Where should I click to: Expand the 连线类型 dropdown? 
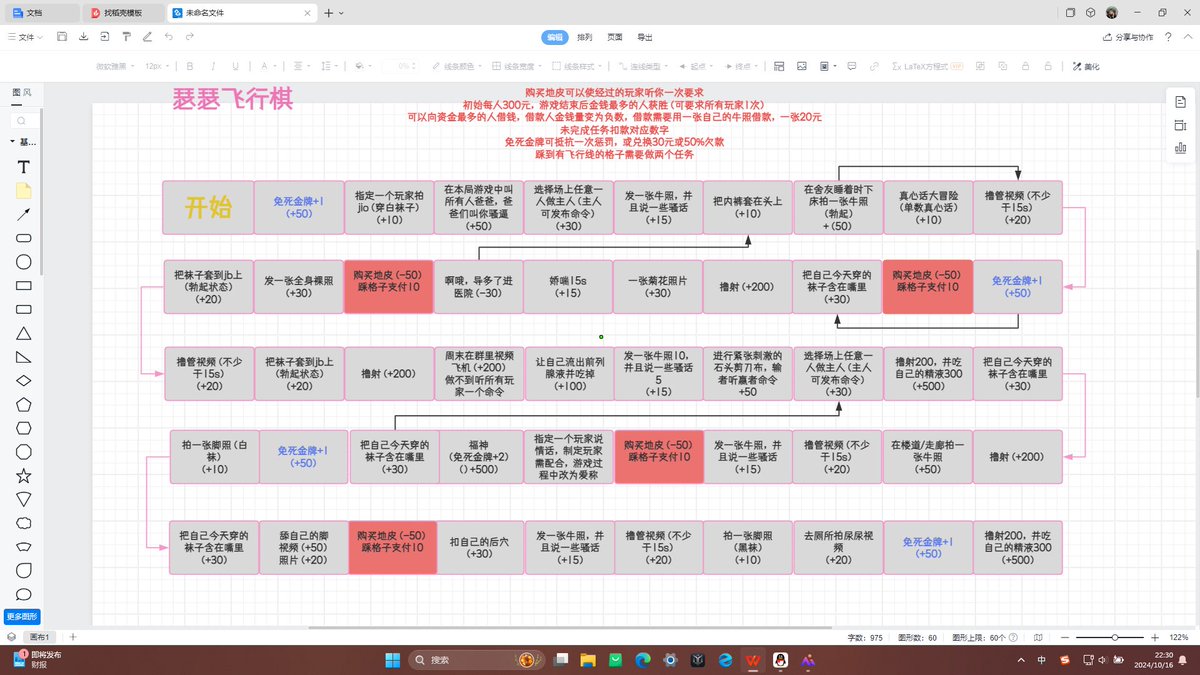(x=643, y=66)
